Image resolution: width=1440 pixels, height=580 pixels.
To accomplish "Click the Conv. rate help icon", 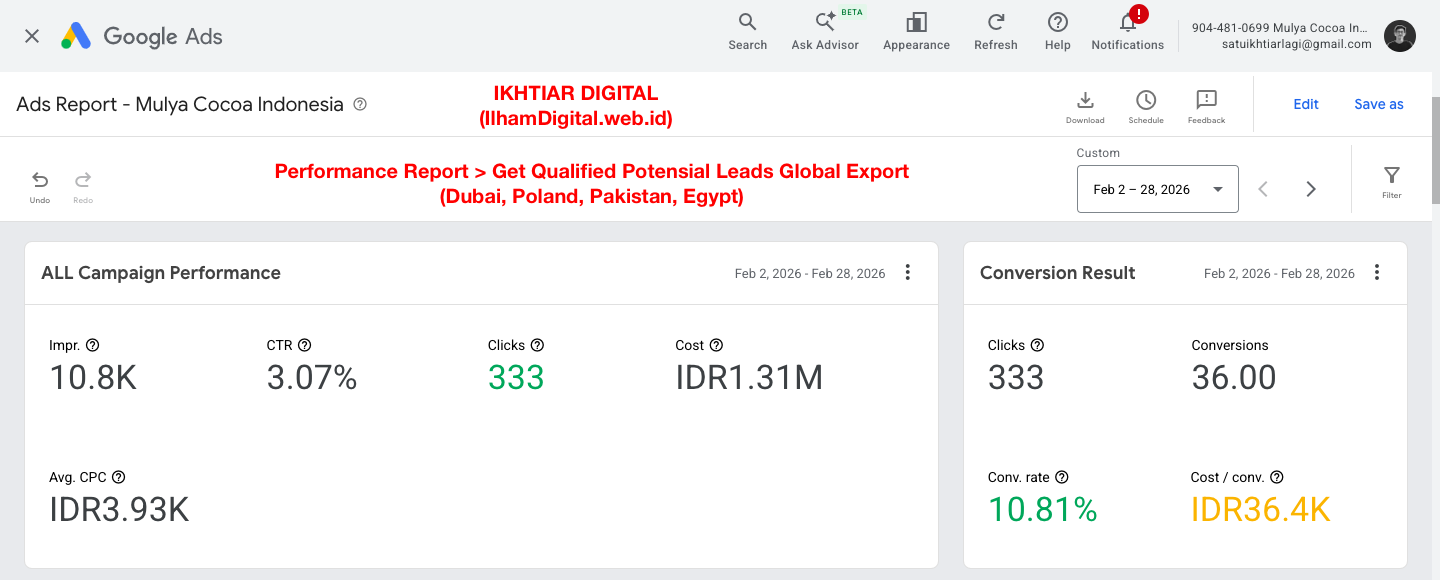I will [x=1062, y=477].
